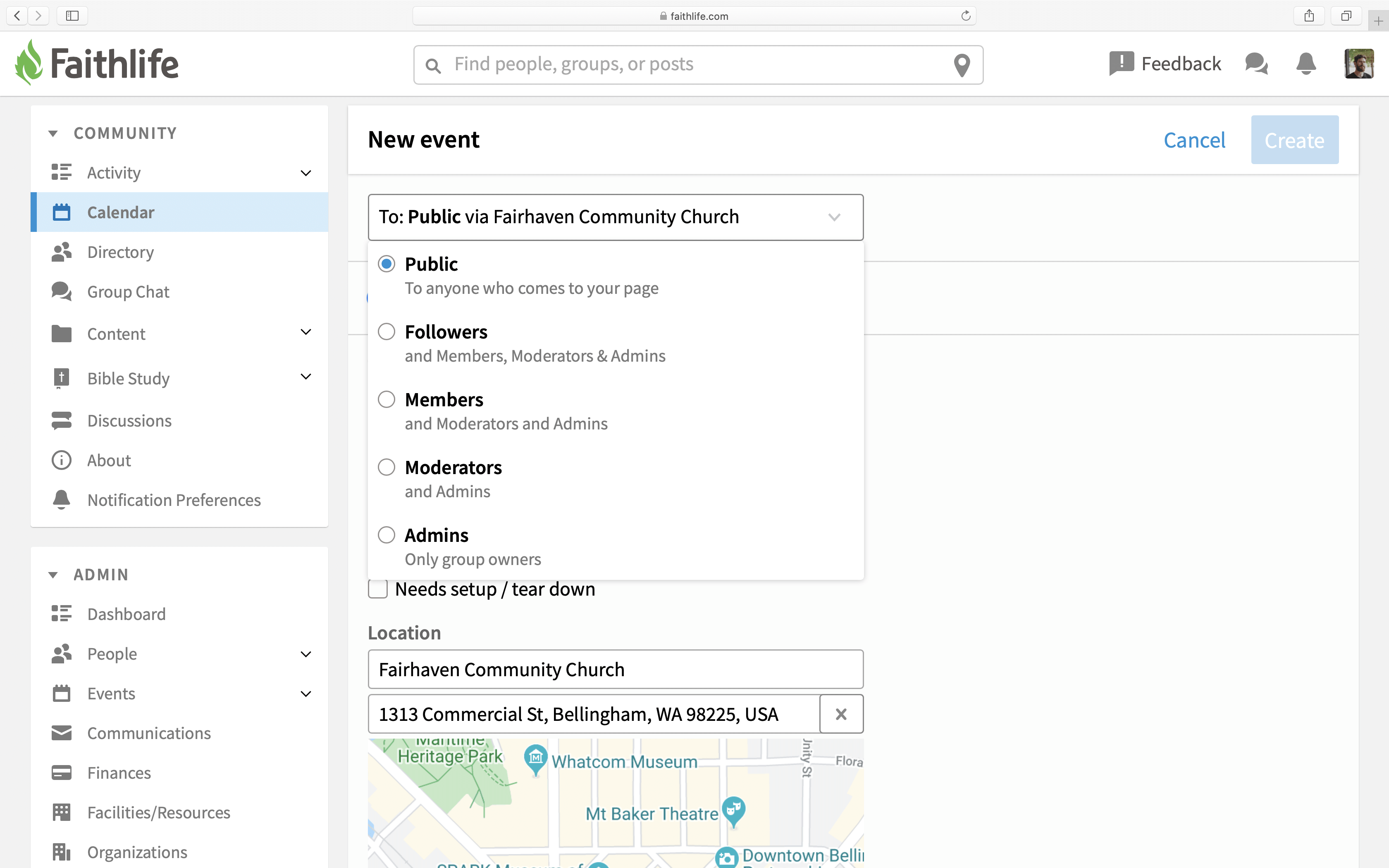The height and width of the screenshot is (868, 1389).
Task: Open Group Chat in the sidebar
Action: tap(179, 292)
